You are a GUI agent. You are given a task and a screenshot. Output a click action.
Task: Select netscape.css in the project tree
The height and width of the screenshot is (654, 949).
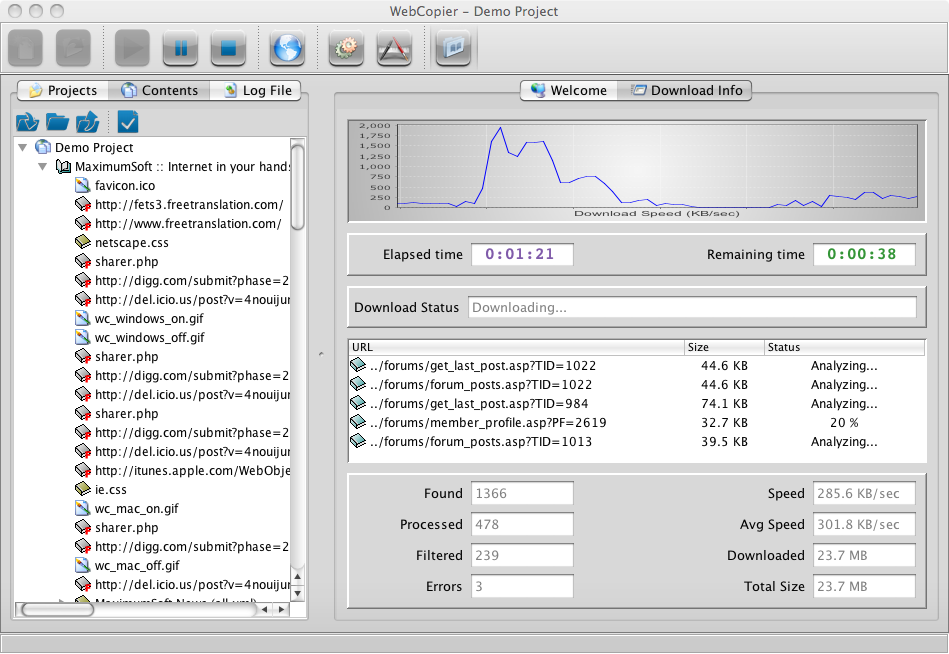(131, 243)
